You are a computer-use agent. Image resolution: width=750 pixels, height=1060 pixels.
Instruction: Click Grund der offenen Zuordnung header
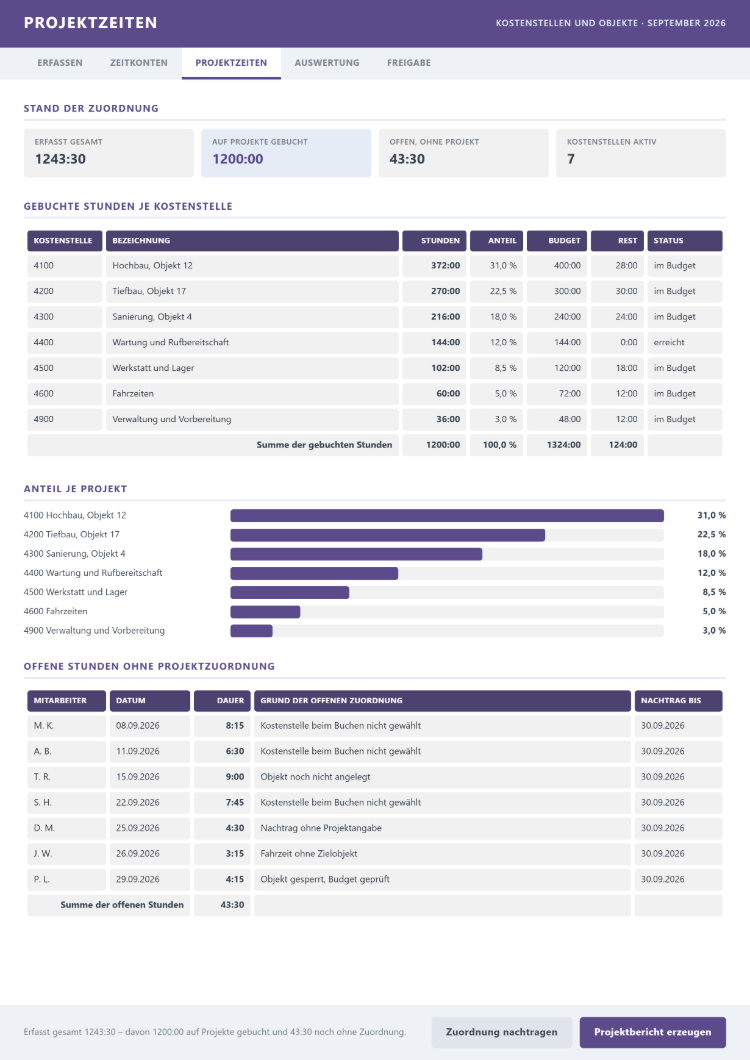pyautogui.click(x=442, y=701)
